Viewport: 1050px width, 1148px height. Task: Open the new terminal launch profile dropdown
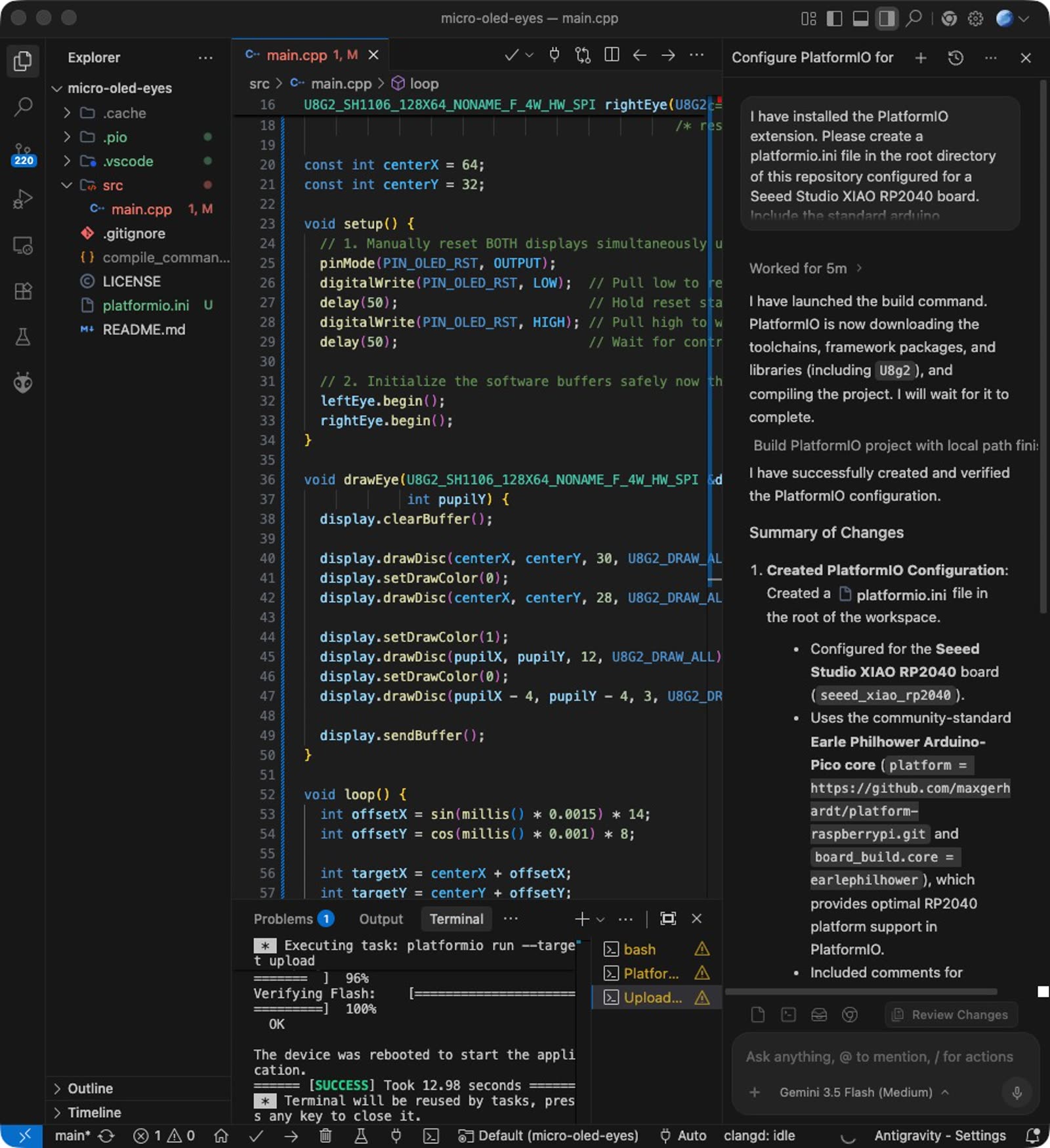tap(600, 919)
